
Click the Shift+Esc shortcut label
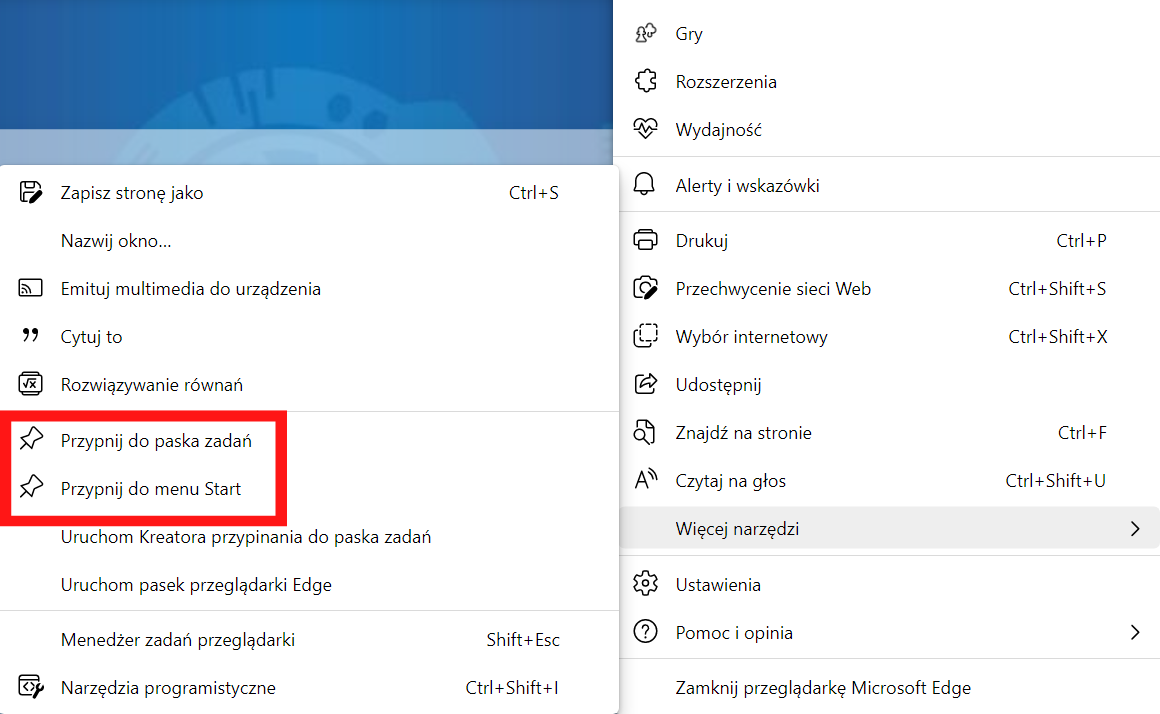(523, 639)
